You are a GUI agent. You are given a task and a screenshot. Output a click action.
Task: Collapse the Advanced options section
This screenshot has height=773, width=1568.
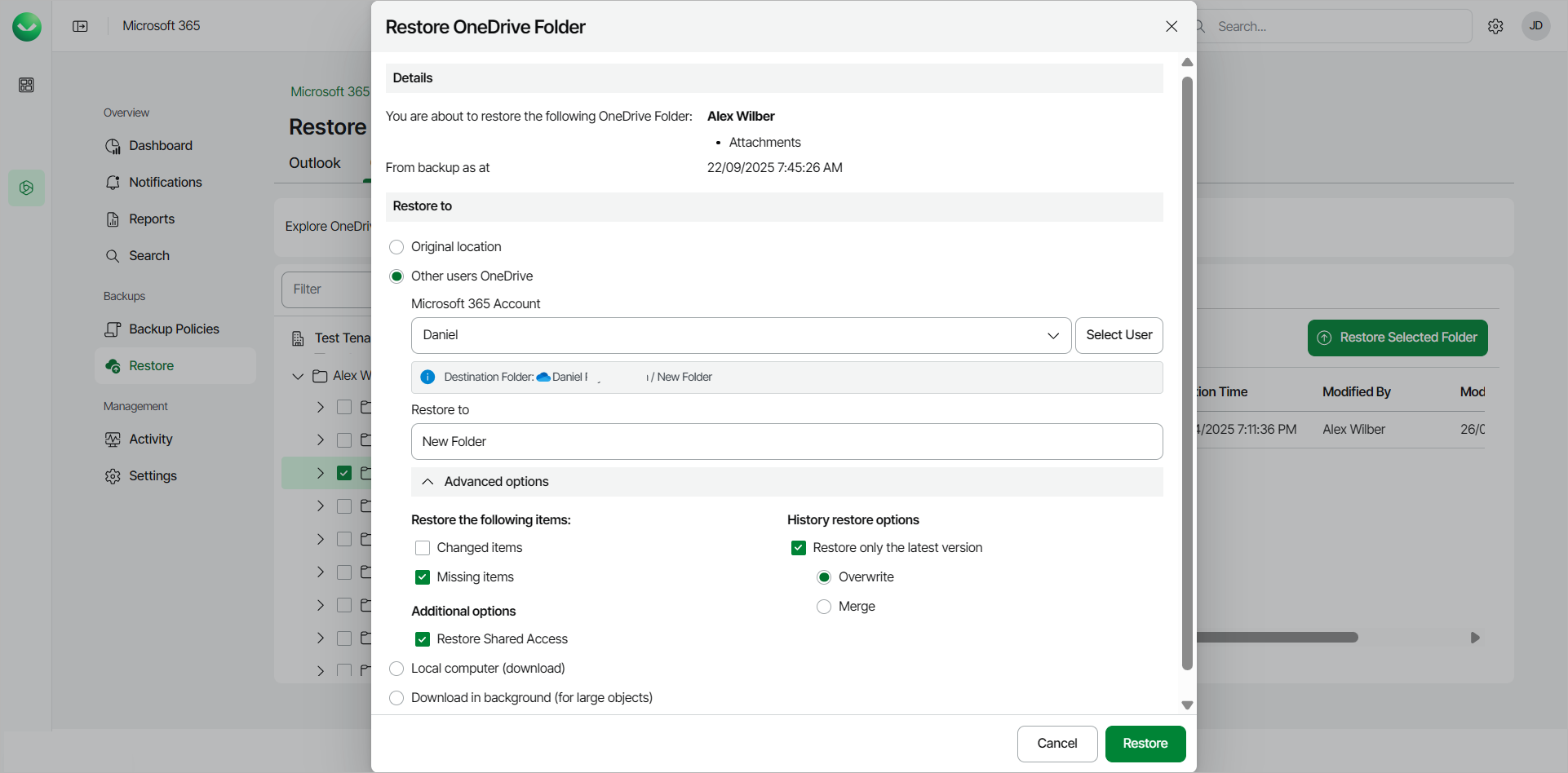[x=427, y=482]
